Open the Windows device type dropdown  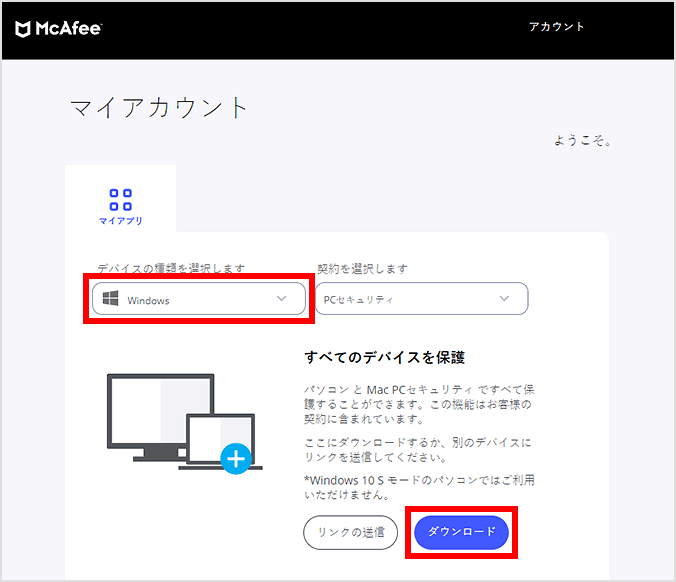click(199, 299)
